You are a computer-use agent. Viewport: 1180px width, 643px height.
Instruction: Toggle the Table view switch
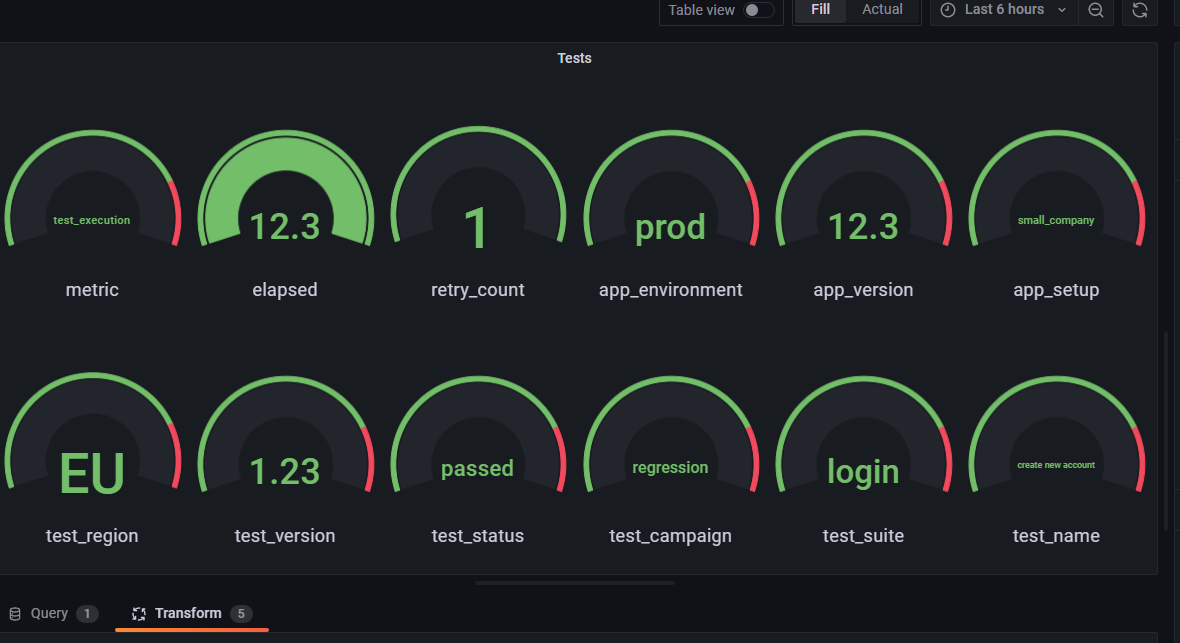tap(759, 10)
